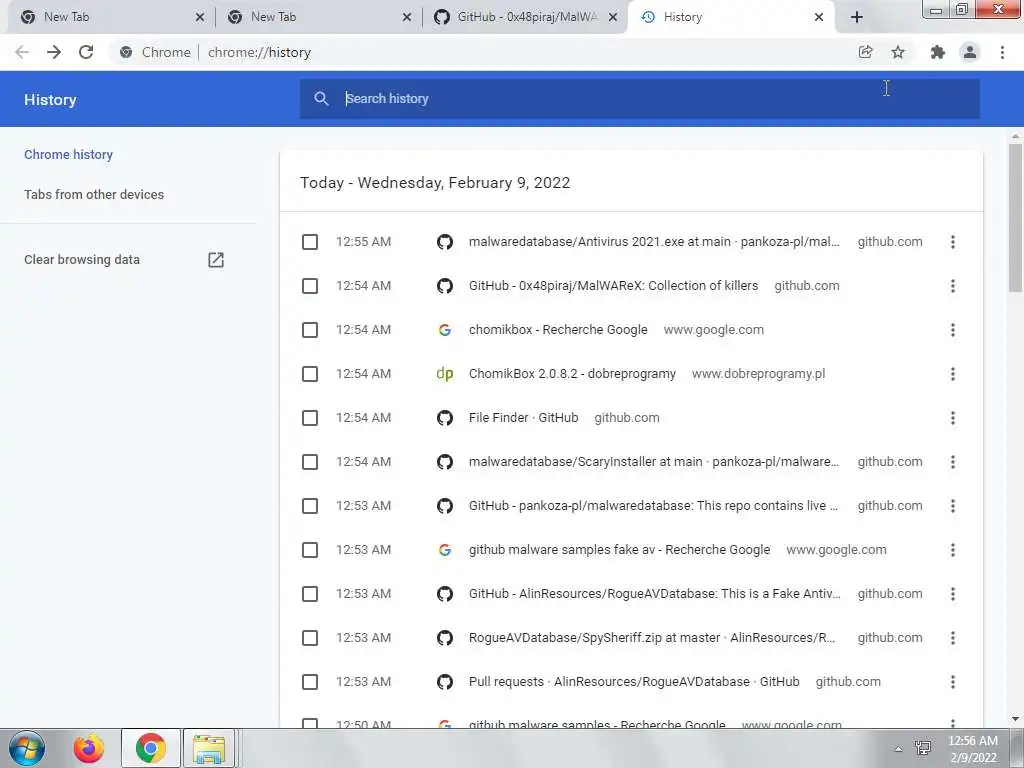Click the Clear browsing data external-link icon
The image size is (1024, 768).
pos(216,260)
